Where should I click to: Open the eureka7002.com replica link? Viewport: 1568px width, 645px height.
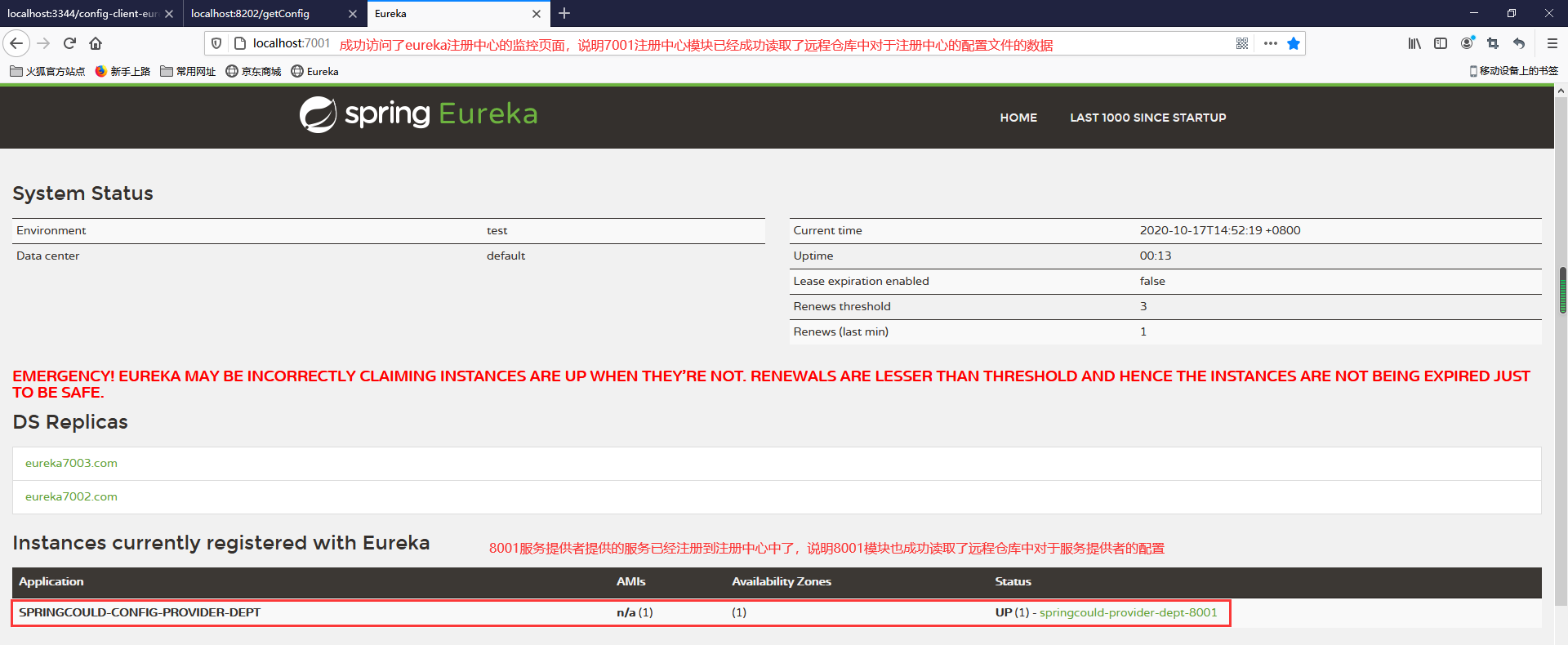pyautogui.click(x=71, y=496)
